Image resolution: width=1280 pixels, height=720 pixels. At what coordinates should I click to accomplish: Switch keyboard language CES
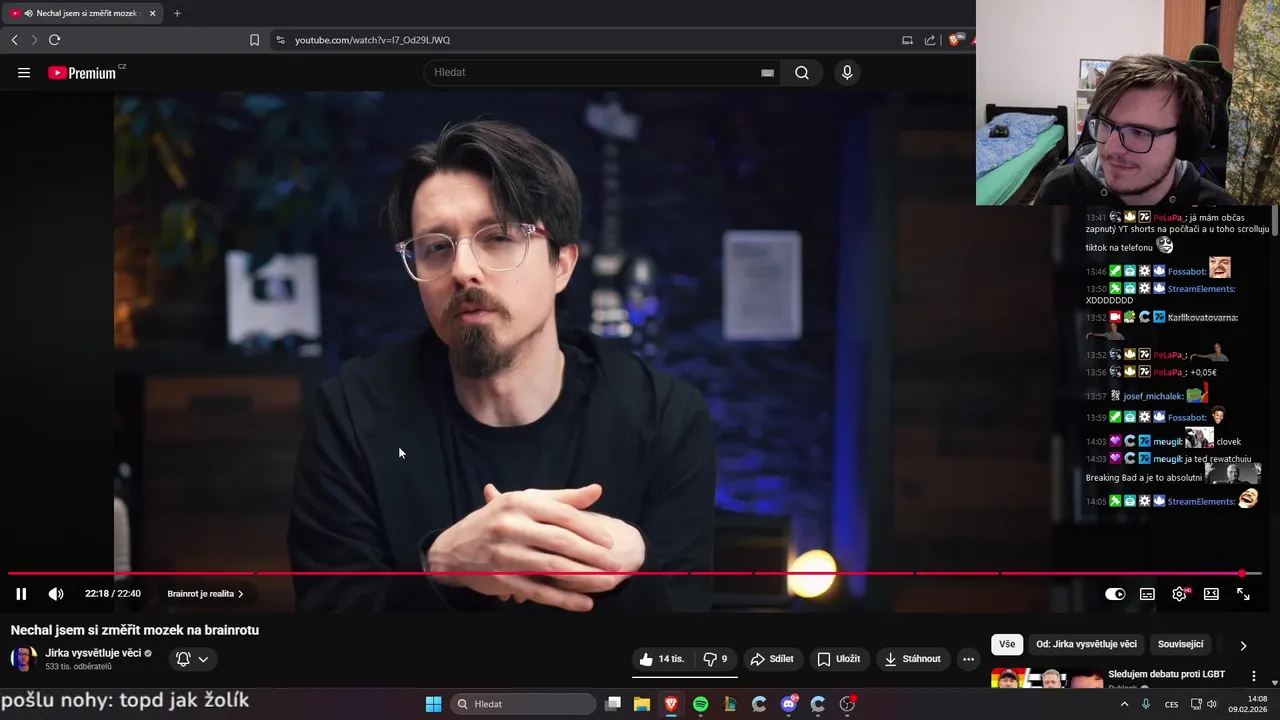click(x=1171, y=704)
